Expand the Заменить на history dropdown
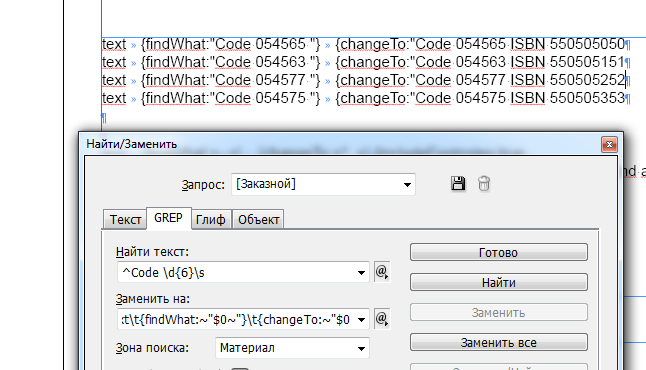The width and height of the screenshot is (646, 370). (x=361, y=319)
